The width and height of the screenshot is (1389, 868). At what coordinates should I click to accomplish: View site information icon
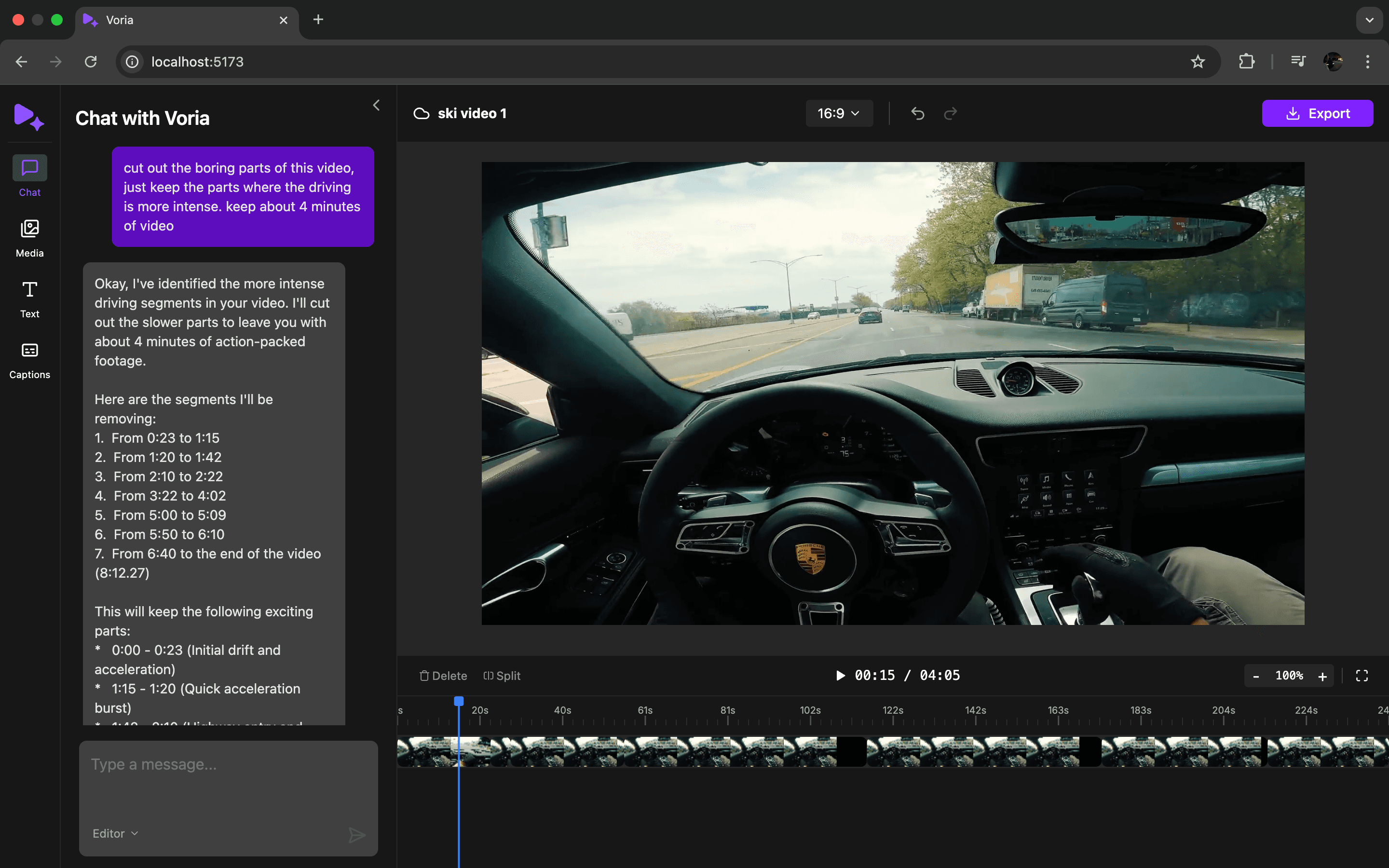tap(132, 61)
